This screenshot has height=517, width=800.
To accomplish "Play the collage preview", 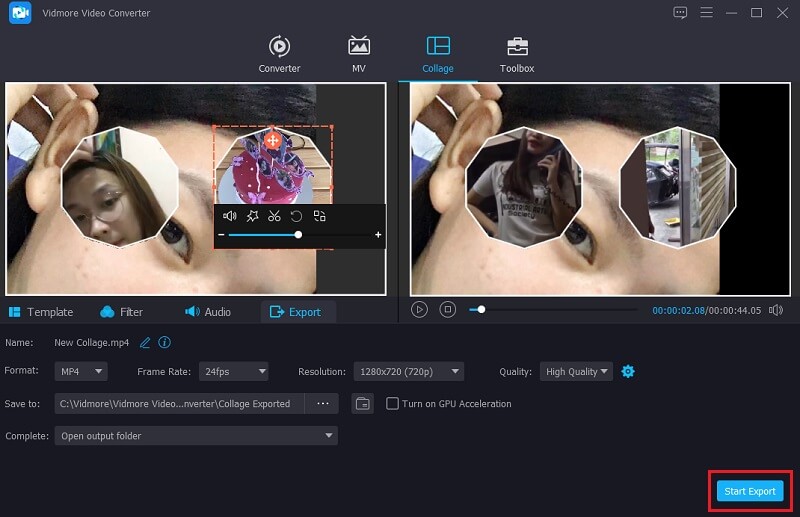I will tap(420, 310).
